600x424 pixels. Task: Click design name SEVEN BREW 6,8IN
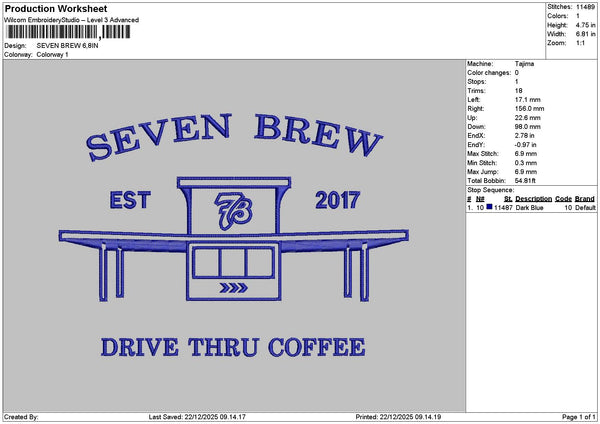[67, 46]
